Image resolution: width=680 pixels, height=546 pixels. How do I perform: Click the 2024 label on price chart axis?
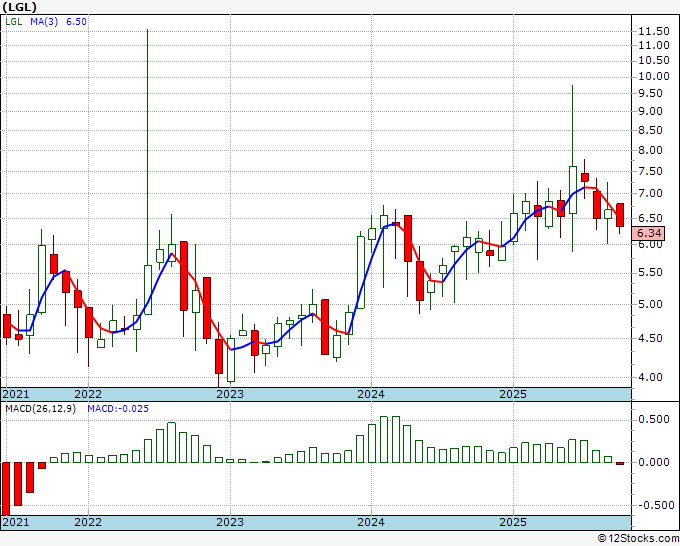click(371, 394)
